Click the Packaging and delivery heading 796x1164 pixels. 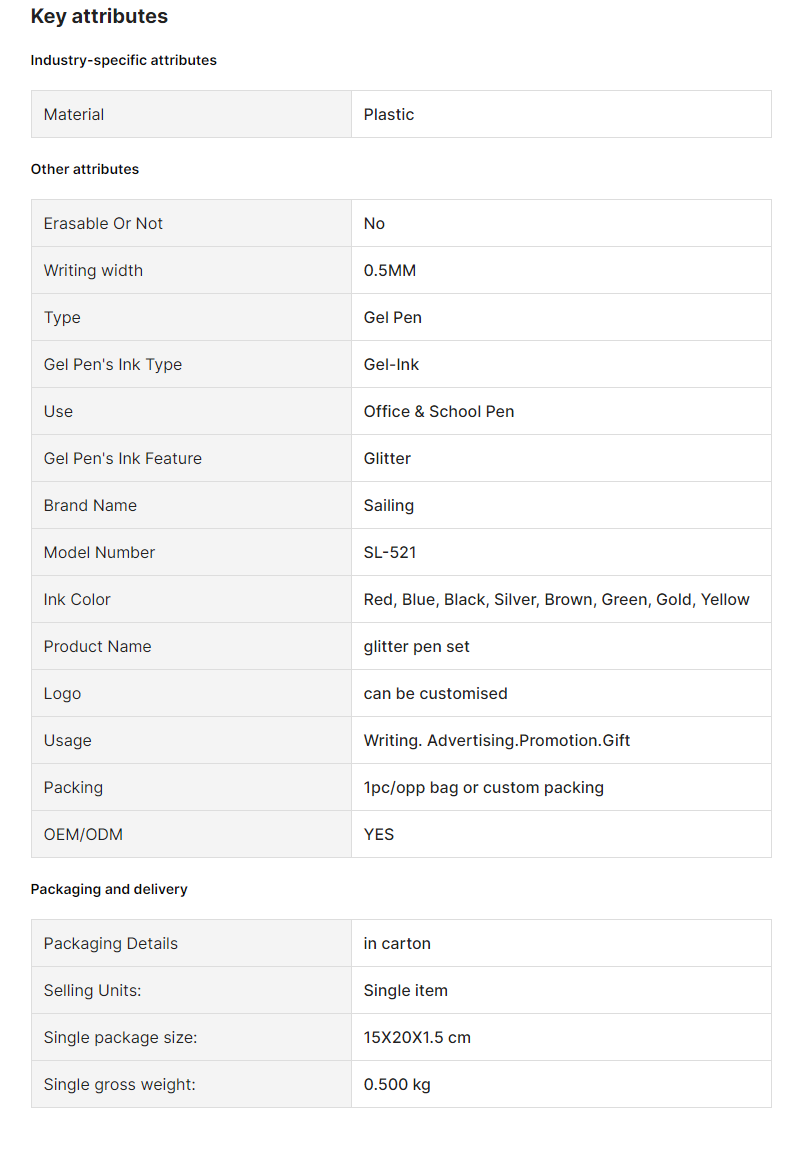point(108,889)
